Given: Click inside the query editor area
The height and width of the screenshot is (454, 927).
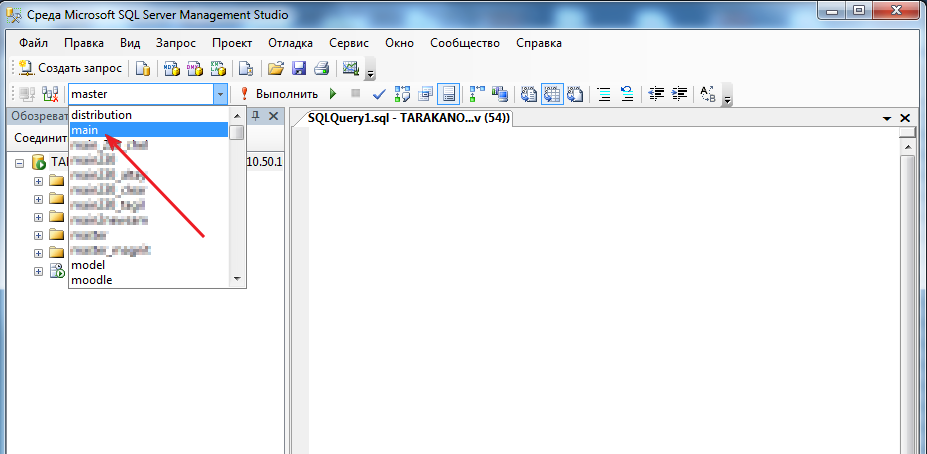Looking at the screenshot, I should click(x=603, y=290).
